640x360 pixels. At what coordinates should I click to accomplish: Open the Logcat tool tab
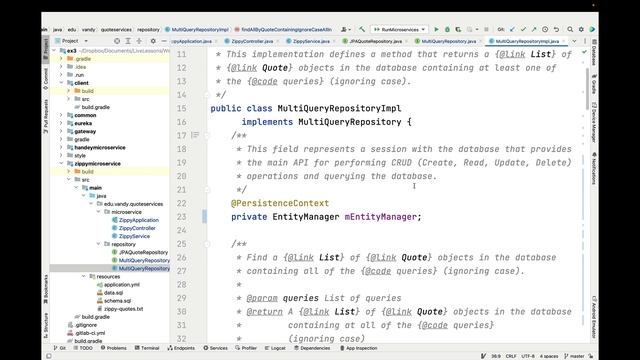pyautogui.click(x=276, y=348)
